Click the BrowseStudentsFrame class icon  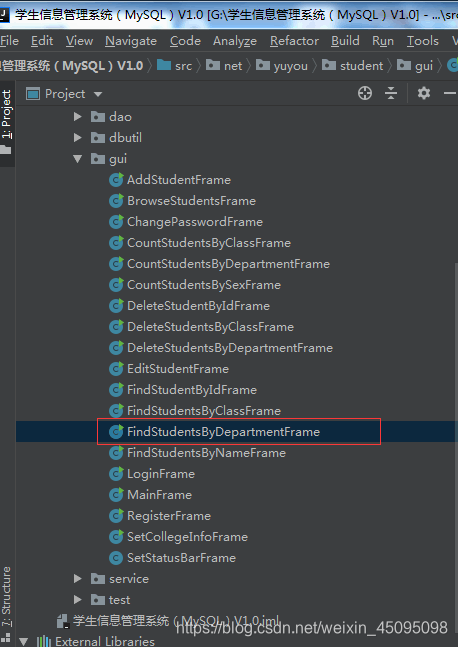click(x=116, y=201)
